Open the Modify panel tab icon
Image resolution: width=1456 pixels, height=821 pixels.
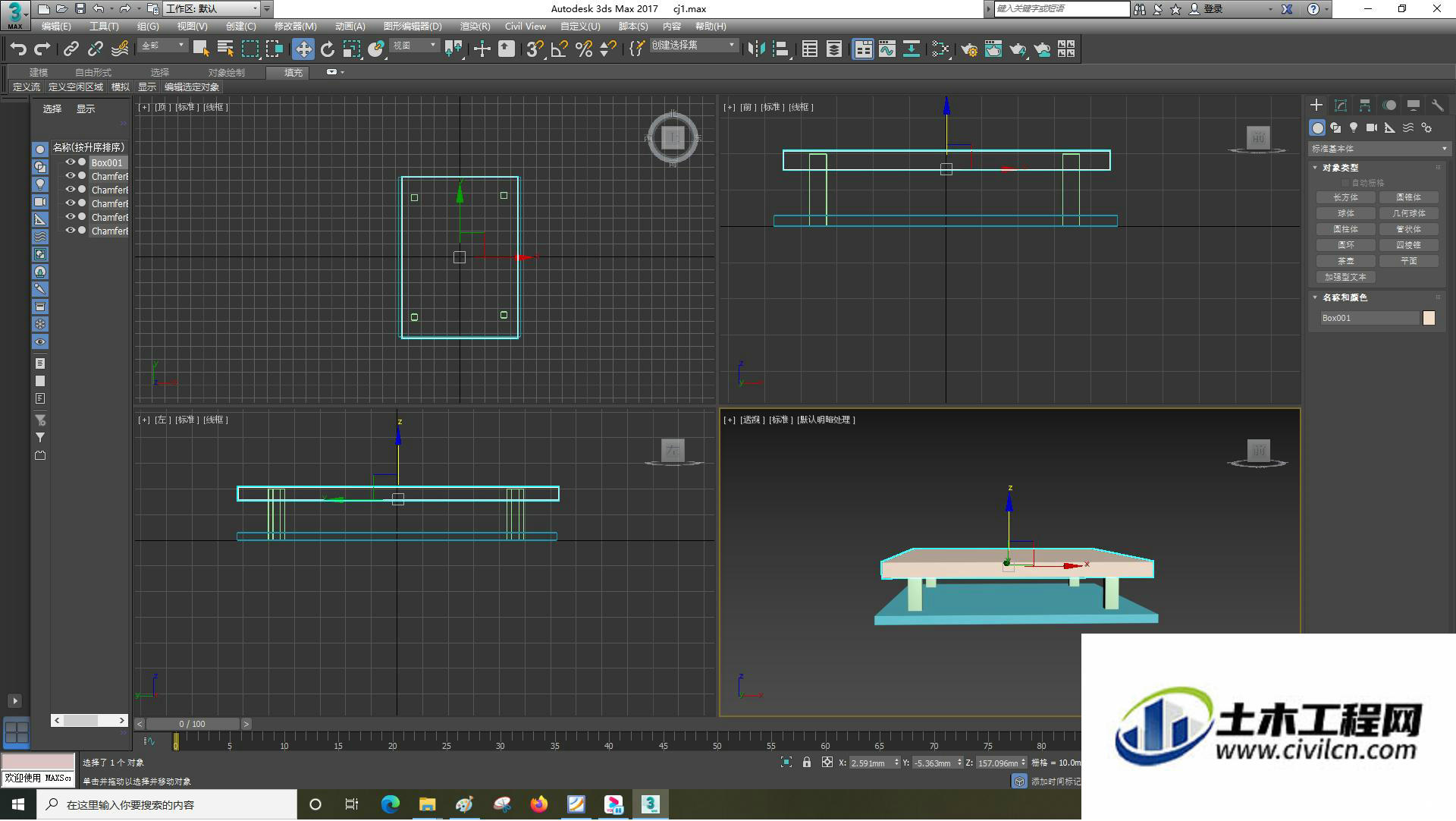point(1341,105)
